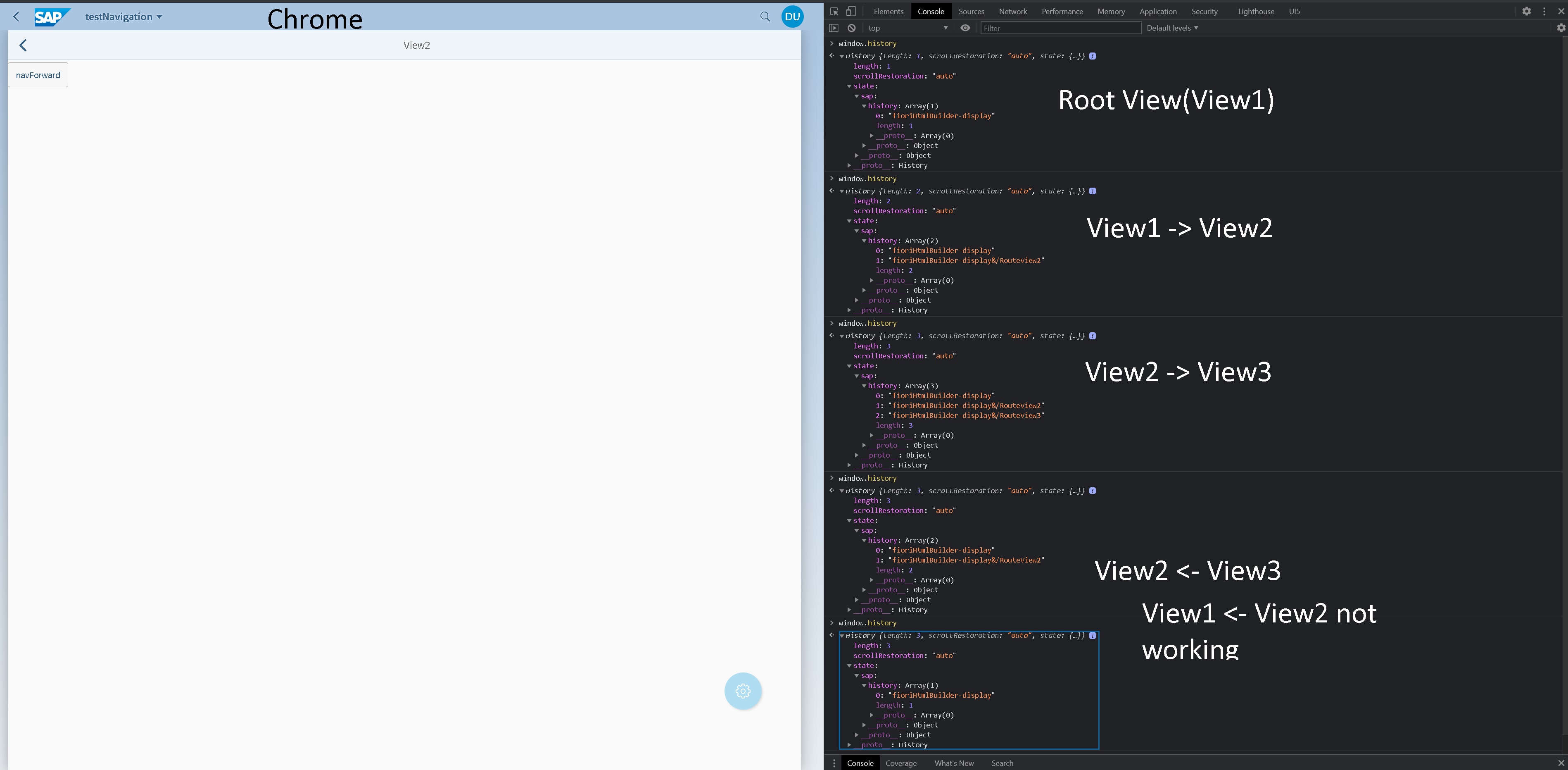The height and width of the screenshot is (770, 1568).
Task: Open the three-dot menu in the drawer
Action: coord(834,763)
